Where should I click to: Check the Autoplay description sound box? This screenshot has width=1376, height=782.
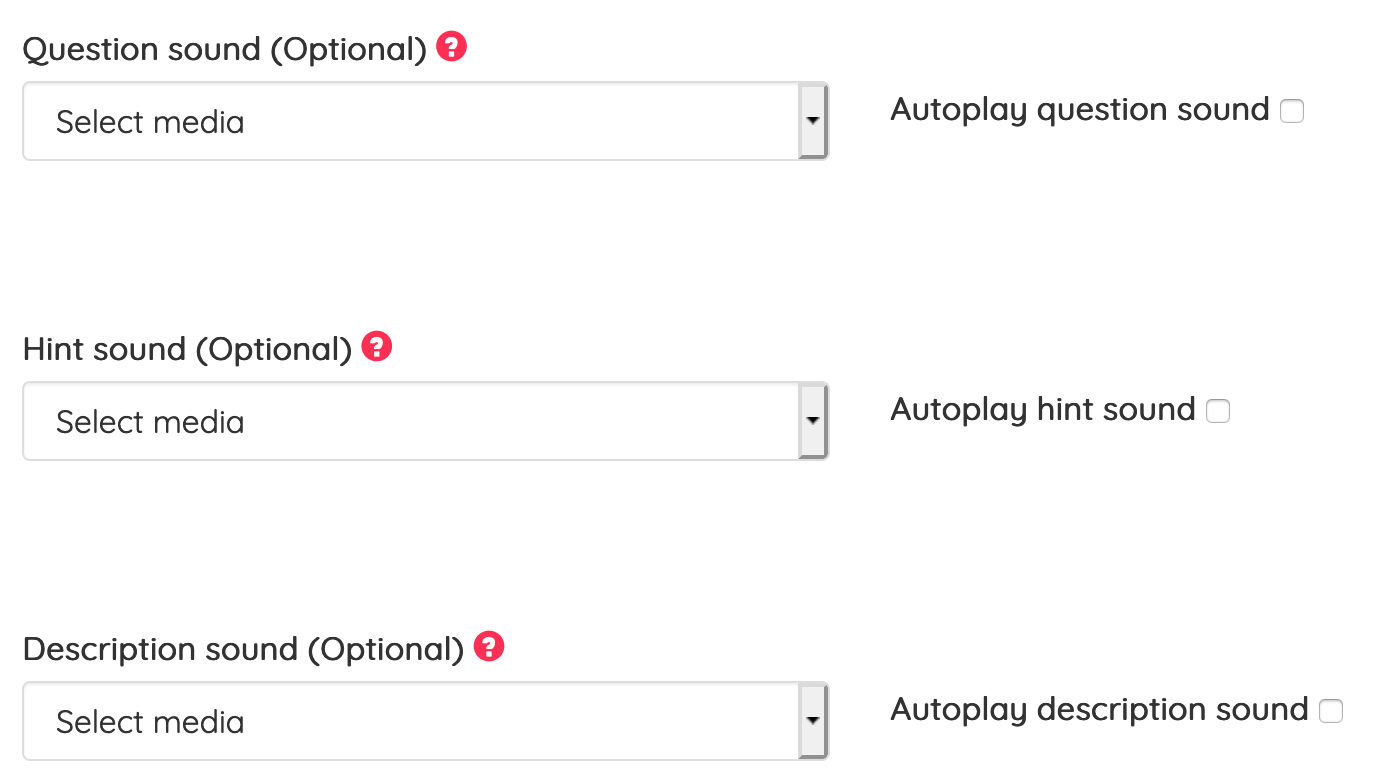click(1331, 711)
